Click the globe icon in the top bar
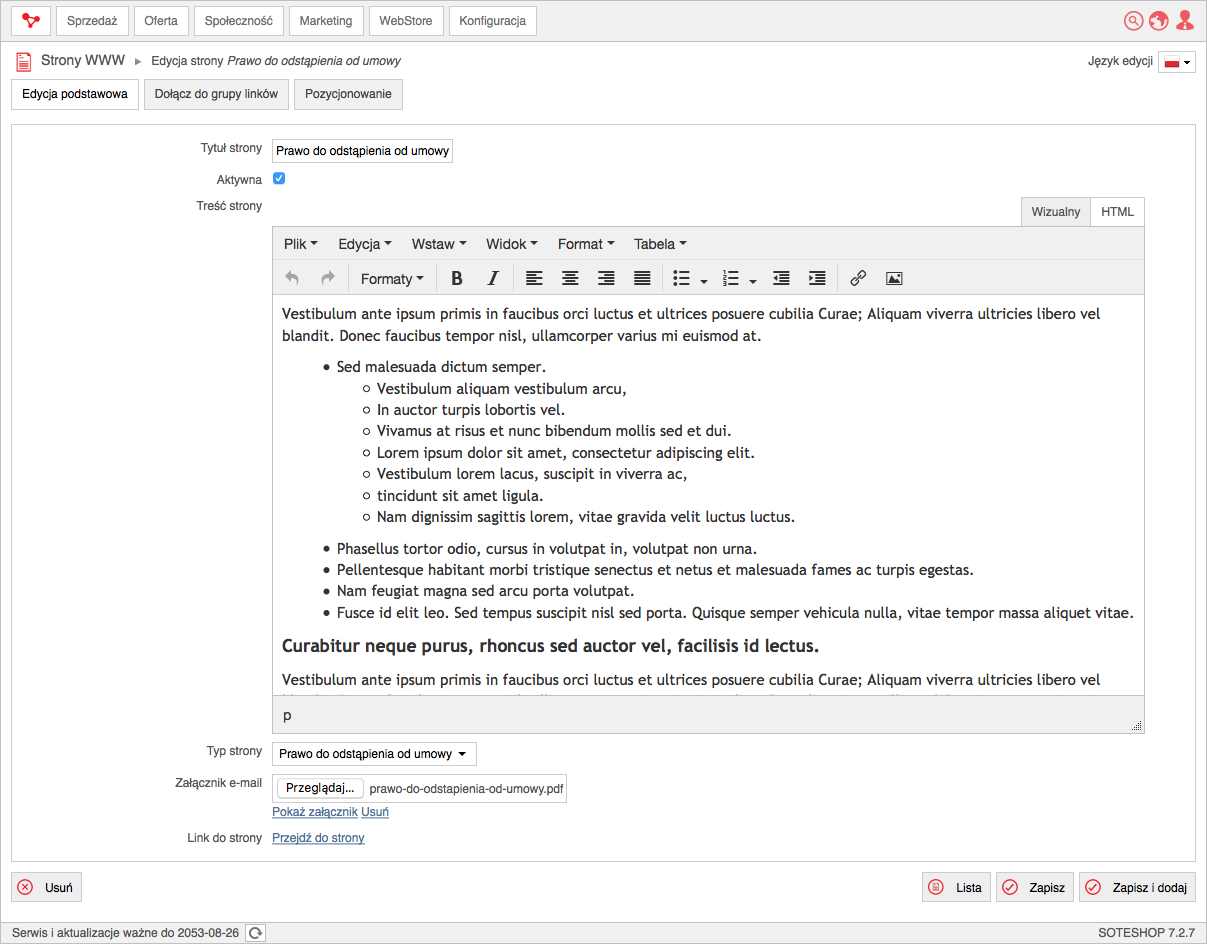 click(x=1159, y=20)
